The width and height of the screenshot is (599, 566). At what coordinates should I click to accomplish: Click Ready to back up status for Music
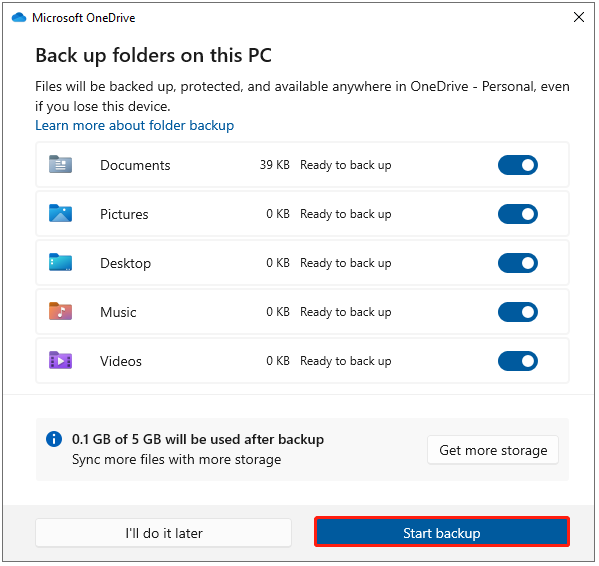[346, 312]
